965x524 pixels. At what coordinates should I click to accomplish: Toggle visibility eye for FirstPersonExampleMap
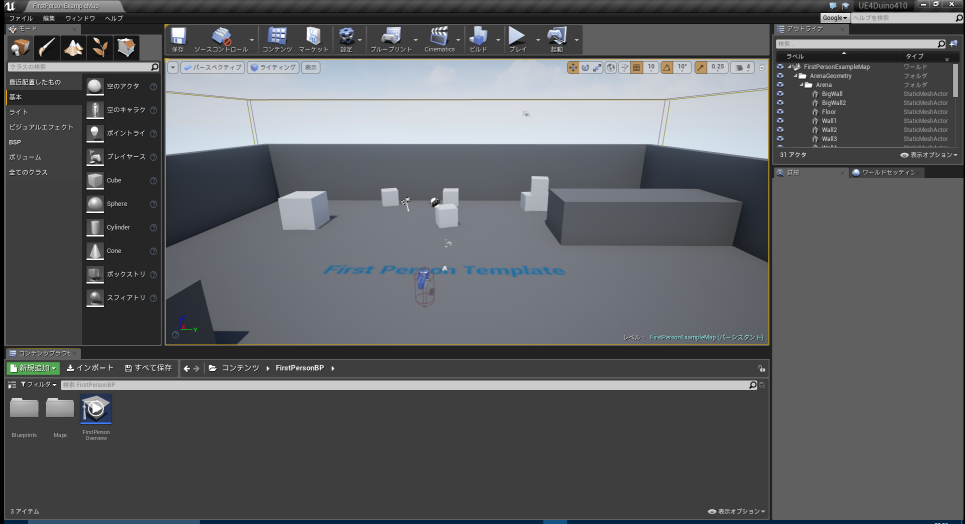coord(780,67)
